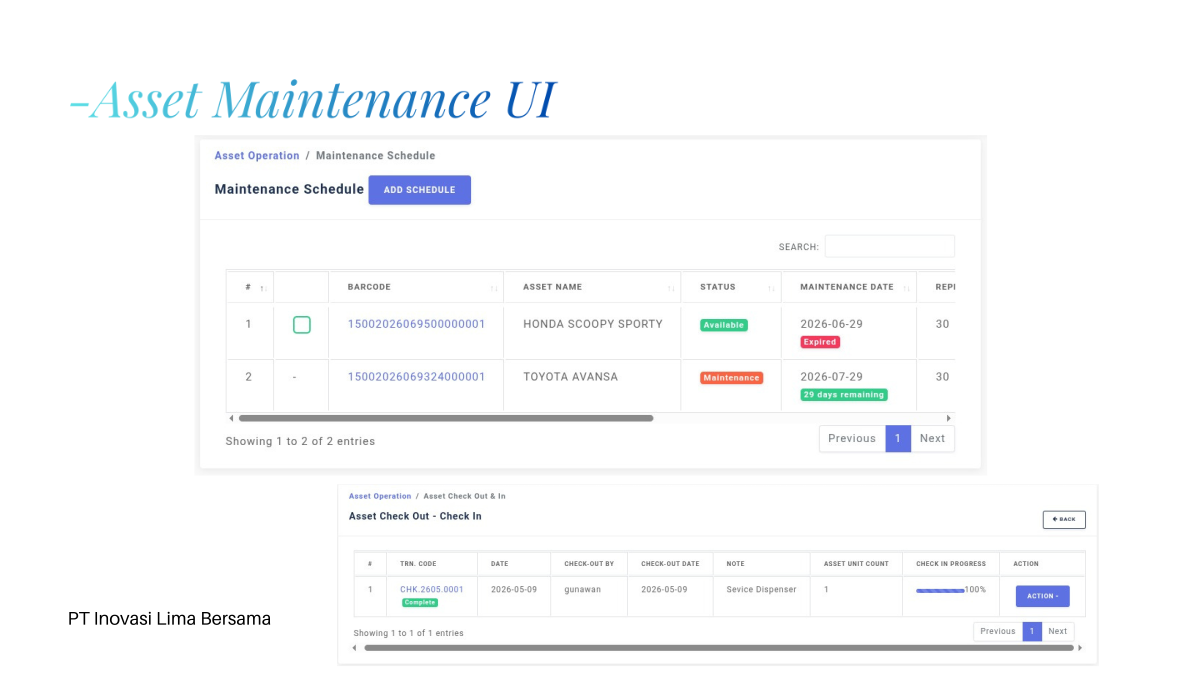The width and height of the screenshot is (1200, 675).
Task: Go to Previous page in Check Out table
Action: pos(998,631)
